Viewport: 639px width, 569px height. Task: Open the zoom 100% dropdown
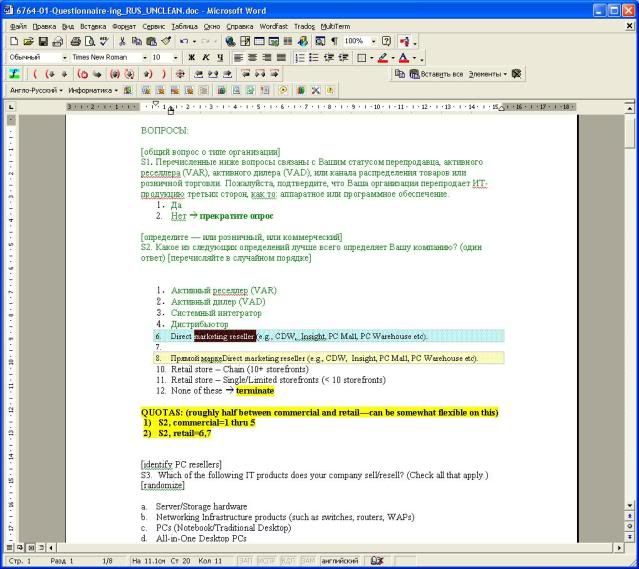point(373,41)
